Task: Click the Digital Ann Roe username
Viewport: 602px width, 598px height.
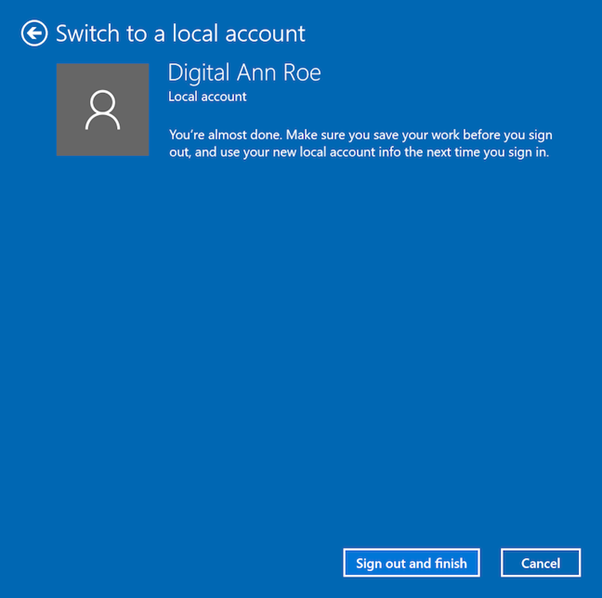Action: (244, 73)
